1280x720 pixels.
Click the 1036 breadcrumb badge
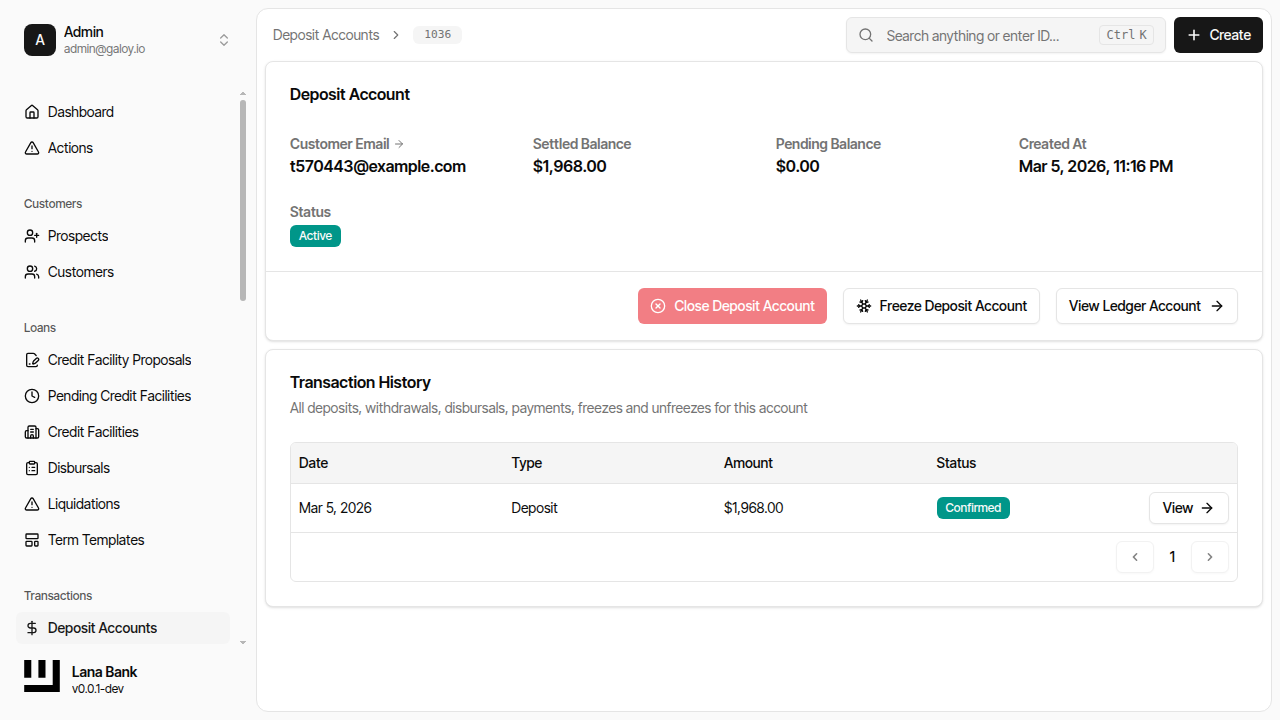tap(437, 34)
